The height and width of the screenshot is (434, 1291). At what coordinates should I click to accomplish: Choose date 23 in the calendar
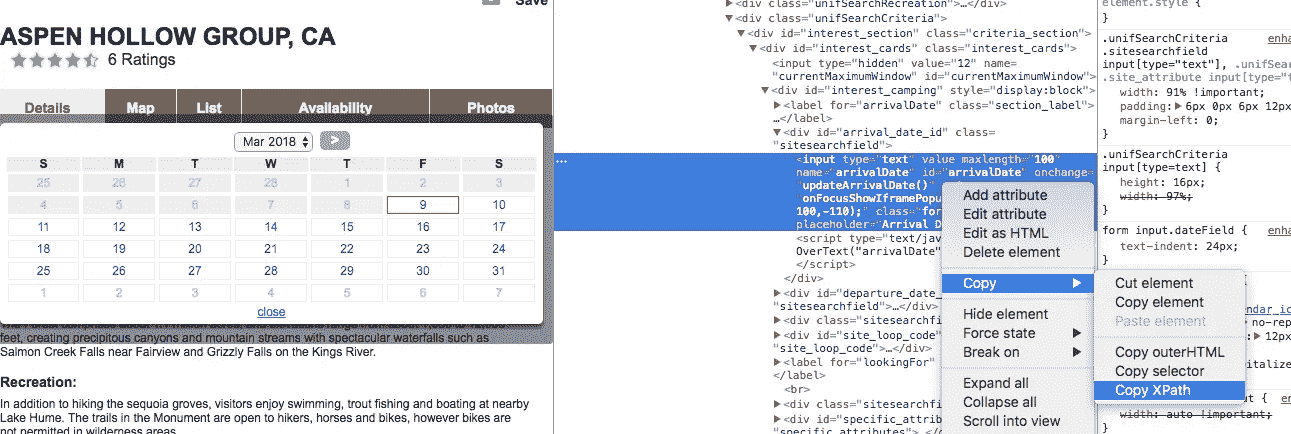coord(423,249)
